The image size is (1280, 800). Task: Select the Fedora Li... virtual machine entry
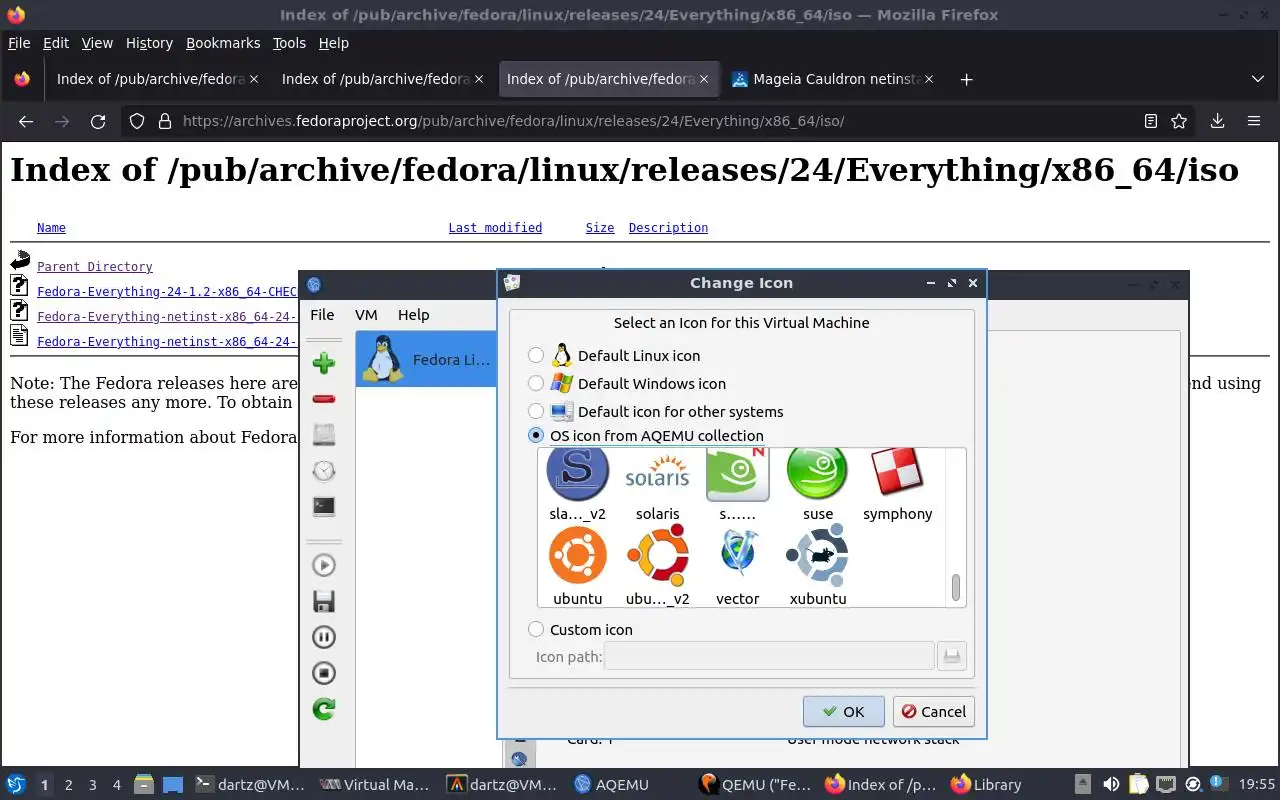pyautogui.click(x=426, y=359)
